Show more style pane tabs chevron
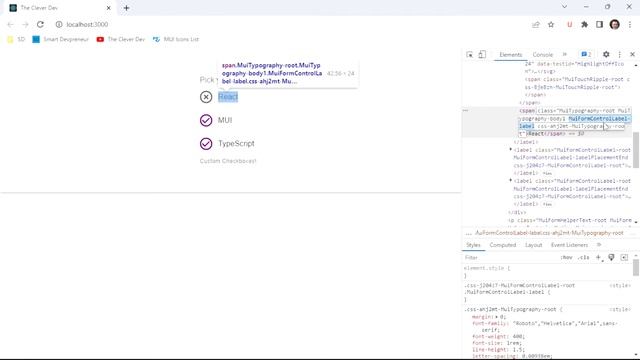640x360 pixels. [599, 245]
